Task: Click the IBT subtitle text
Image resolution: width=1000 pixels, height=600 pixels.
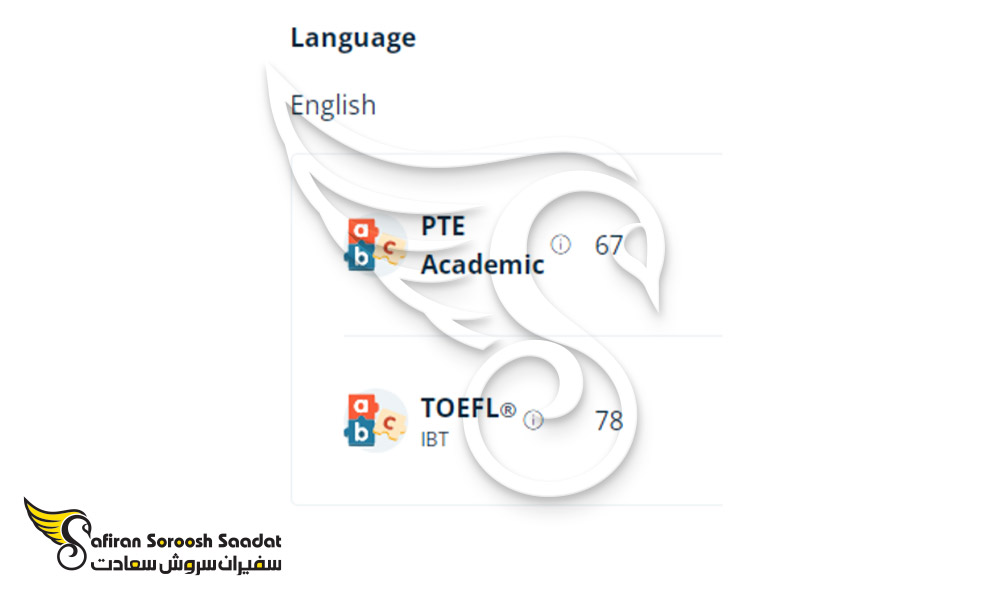Action: pos(434,439)
